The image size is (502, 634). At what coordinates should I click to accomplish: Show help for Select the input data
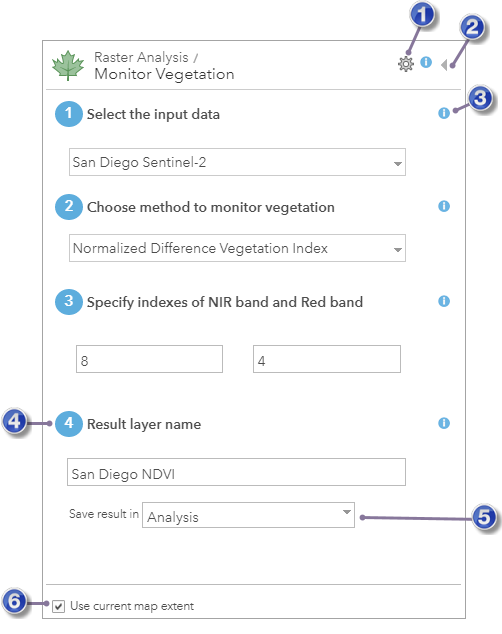coord(444,113)
